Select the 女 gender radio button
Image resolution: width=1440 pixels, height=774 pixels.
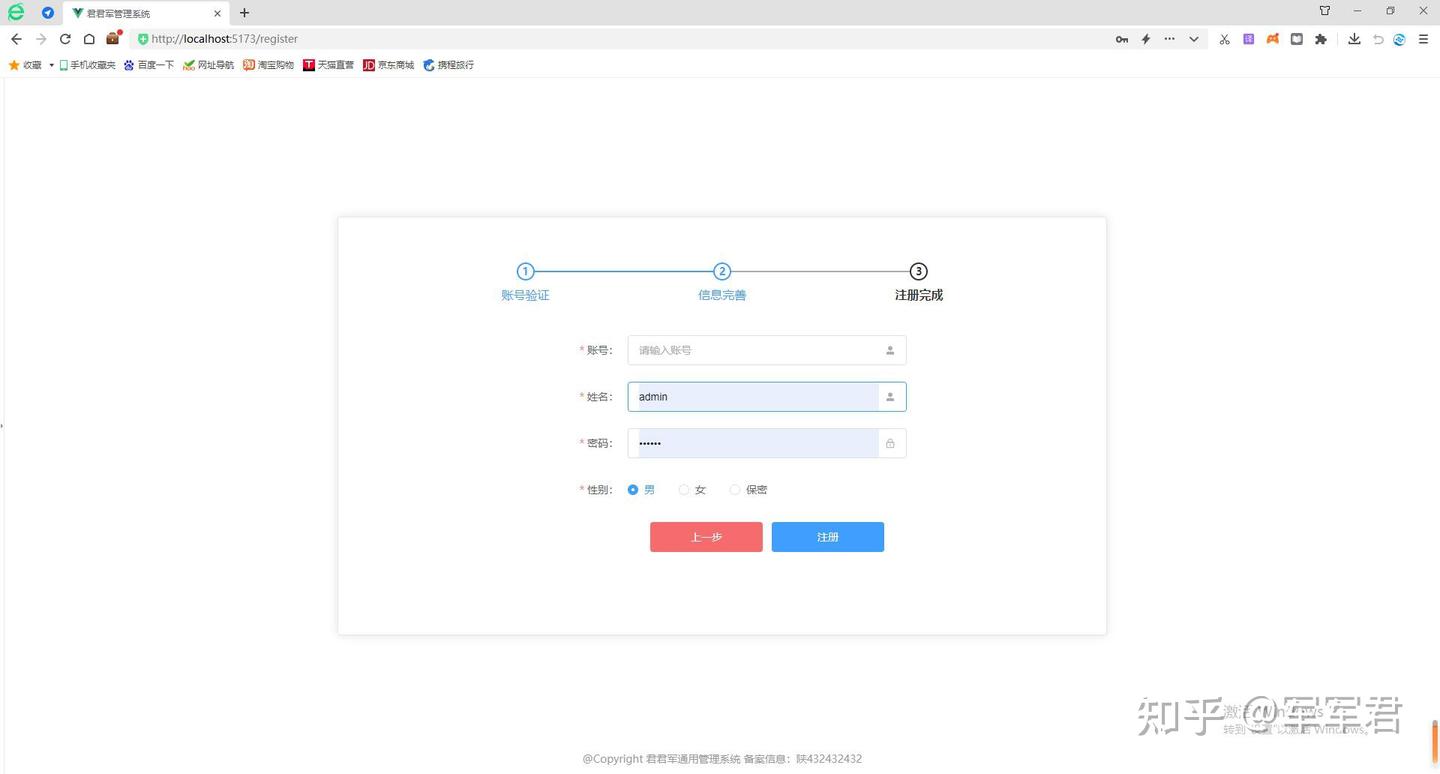point(684,489)
